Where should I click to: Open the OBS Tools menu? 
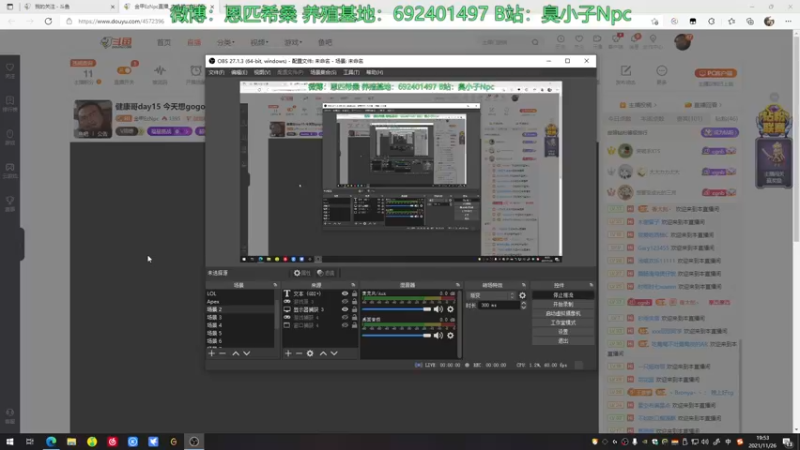pyautogui.click(x=351, y=72)
